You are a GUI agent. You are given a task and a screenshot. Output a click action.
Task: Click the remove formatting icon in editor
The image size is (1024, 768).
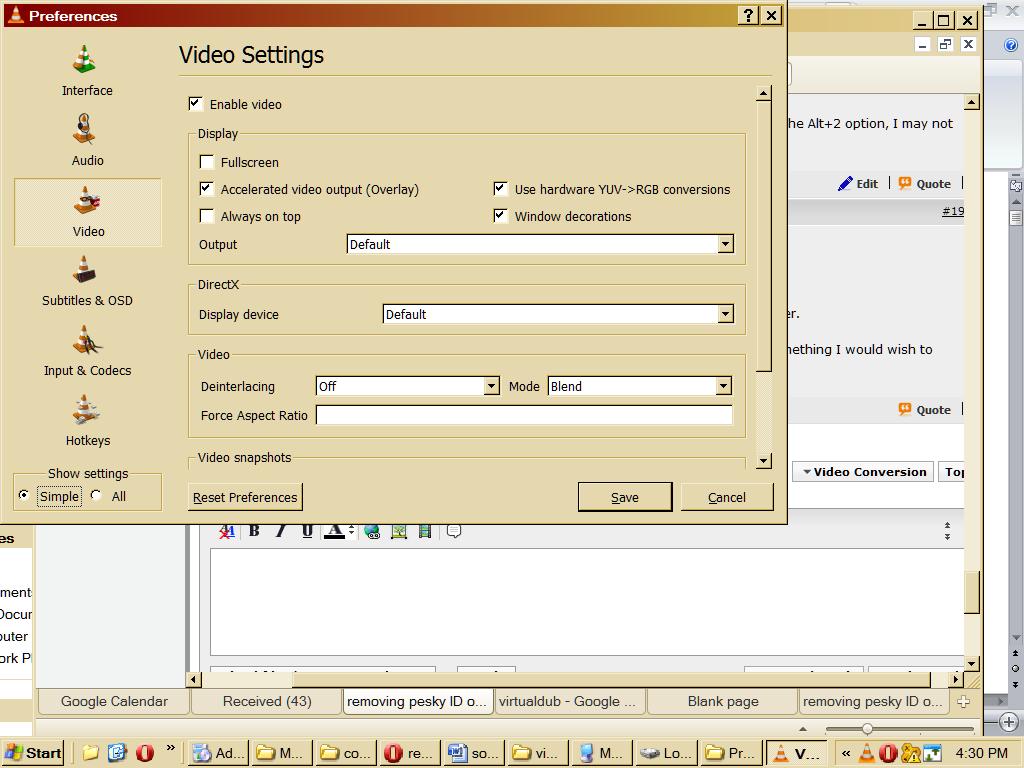coord(227,531)
